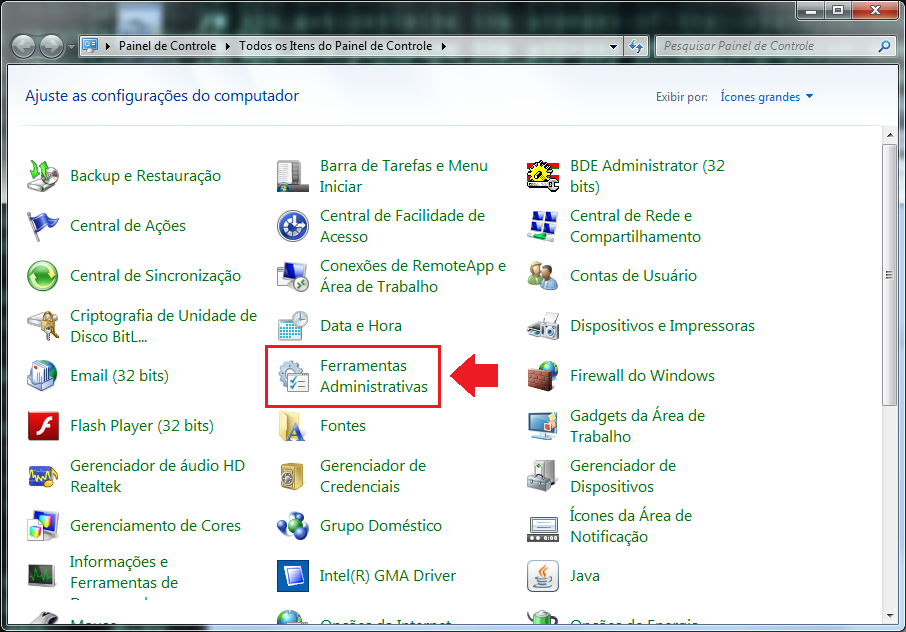Click the scrollbar up arrow

click(x=889, y=135)
